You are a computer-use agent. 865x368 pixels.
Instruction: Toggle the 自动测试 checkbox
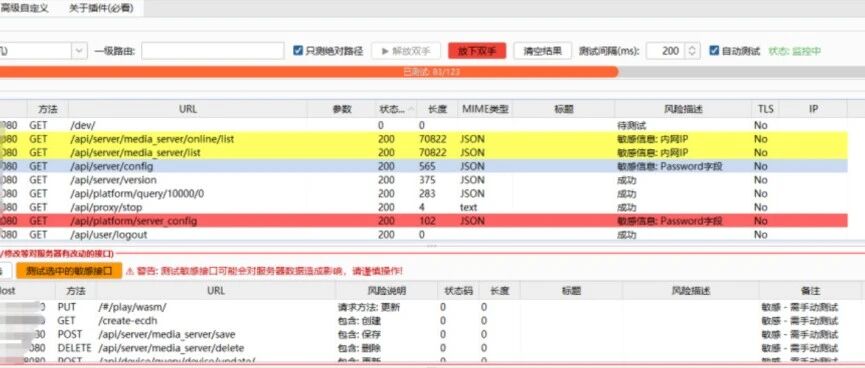(714, 51)
